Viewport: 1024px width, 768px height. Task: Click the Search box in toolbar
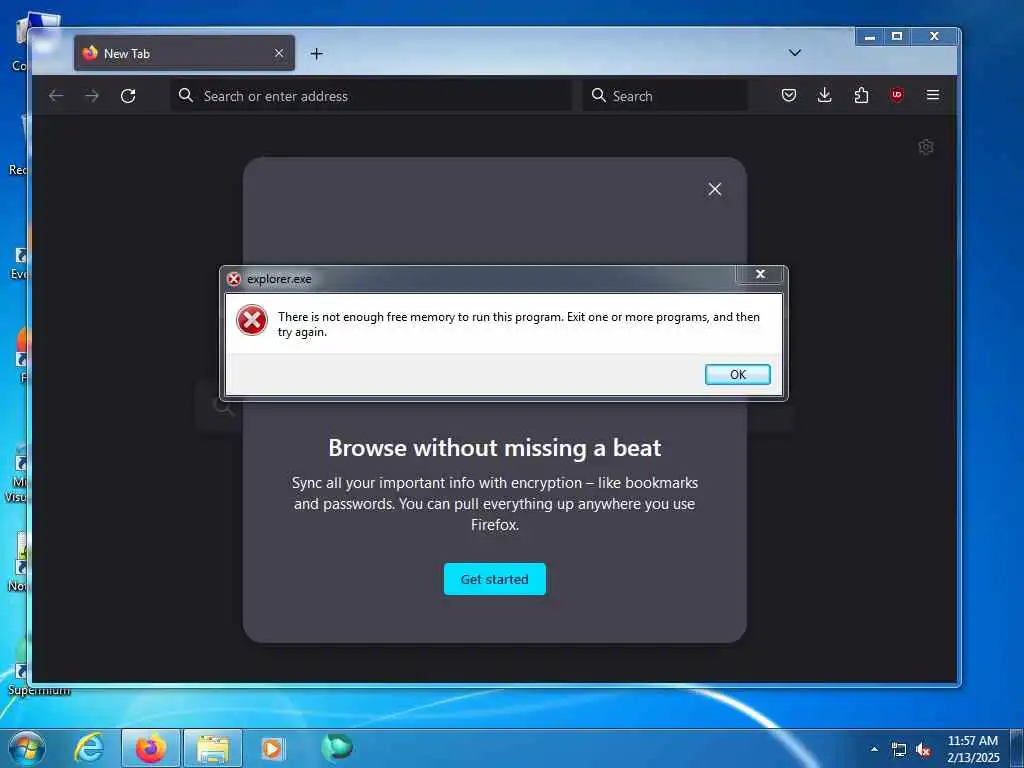pyautogui.click(x=665, y=96)
